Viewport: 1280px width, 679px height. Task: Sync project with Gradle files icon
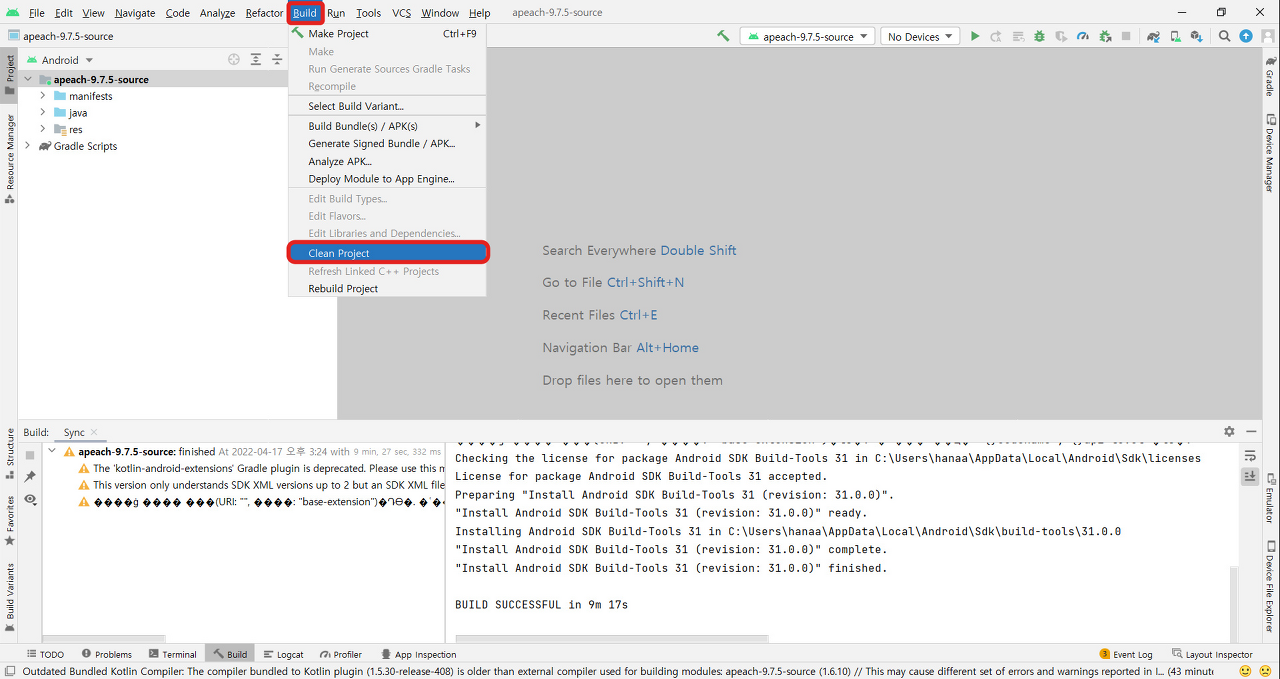[x=1153, y=36]
